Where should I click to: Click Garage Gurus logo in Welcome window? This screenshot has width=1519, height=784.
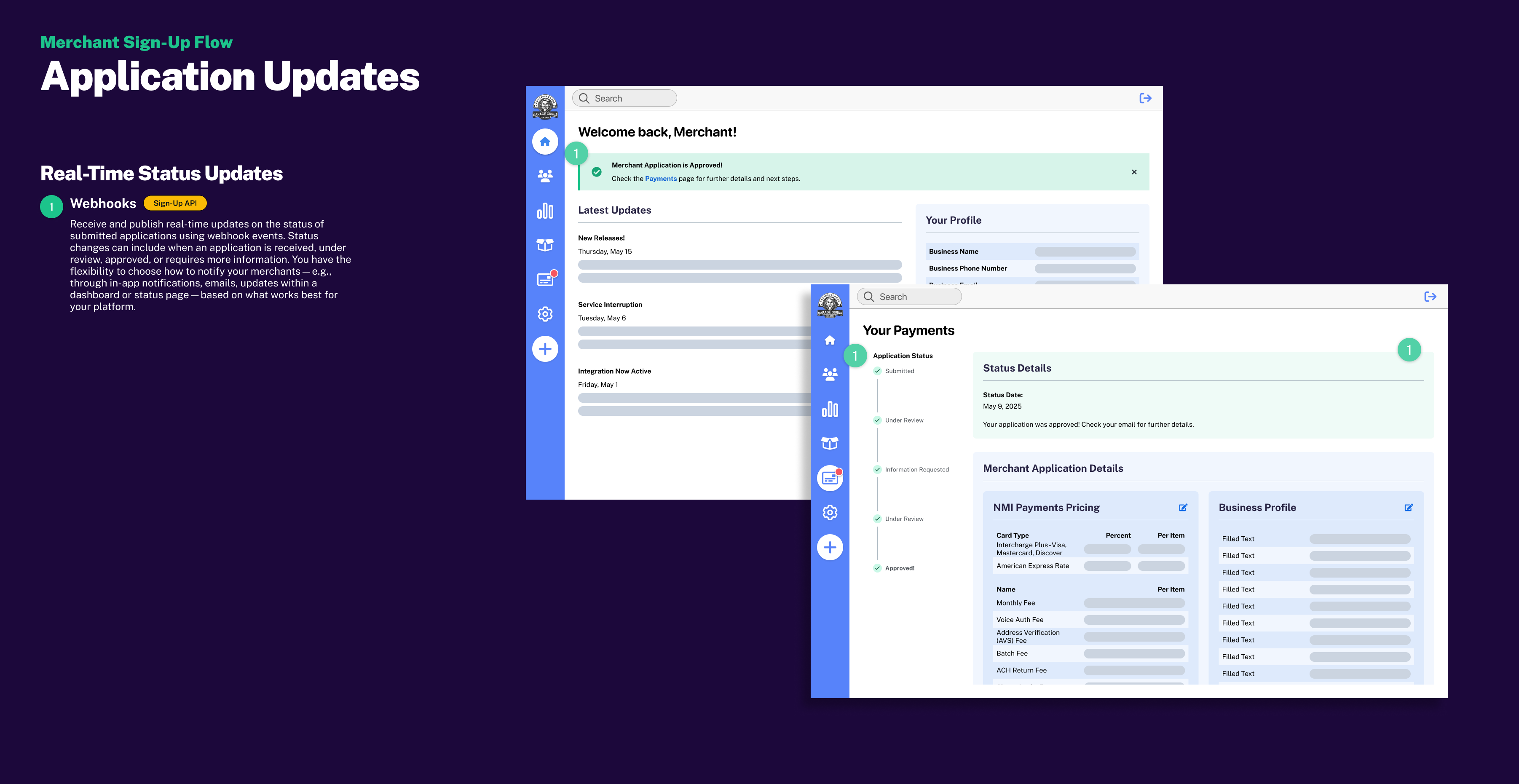pyautogui.click(x=545, y=107)
